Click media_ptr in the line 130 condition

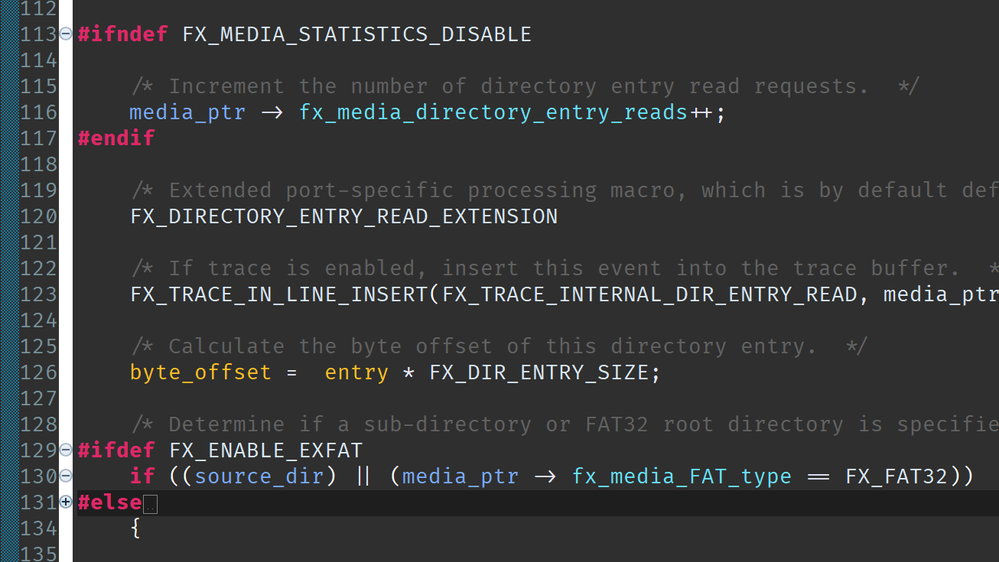[461, 477]
